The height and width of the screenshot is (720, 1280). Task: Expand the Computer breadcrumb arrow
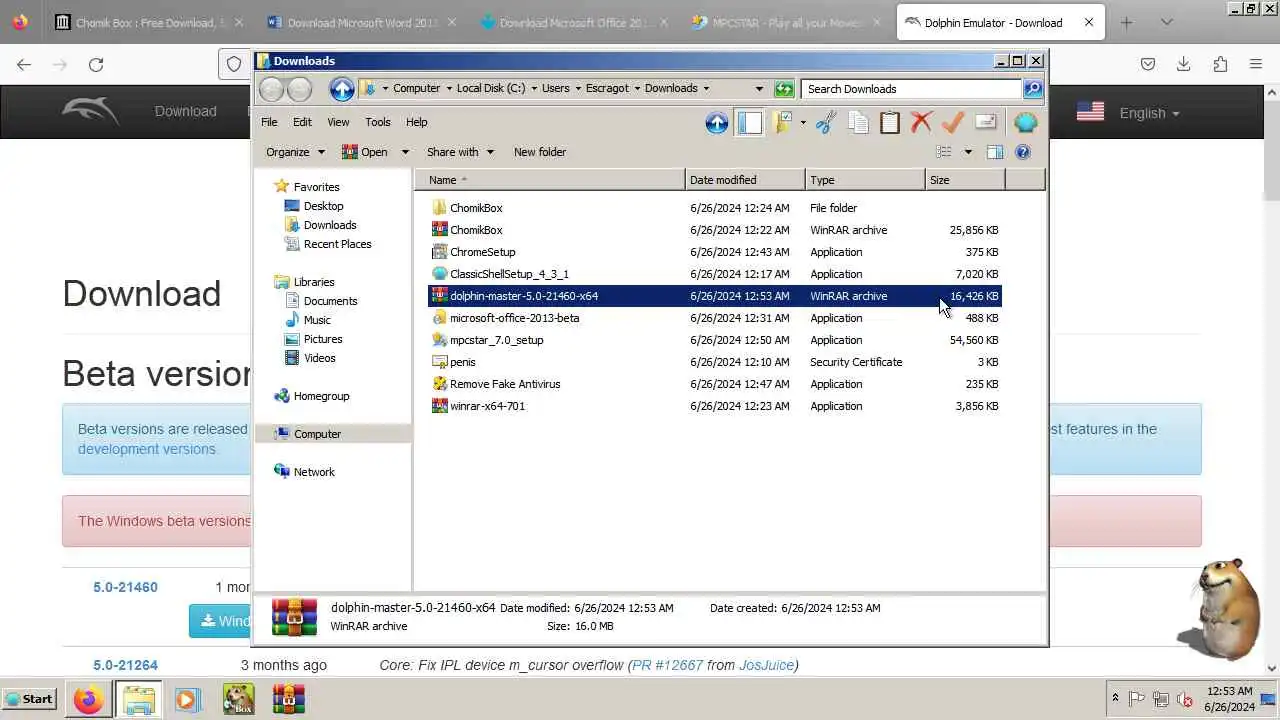click(449, 88)
